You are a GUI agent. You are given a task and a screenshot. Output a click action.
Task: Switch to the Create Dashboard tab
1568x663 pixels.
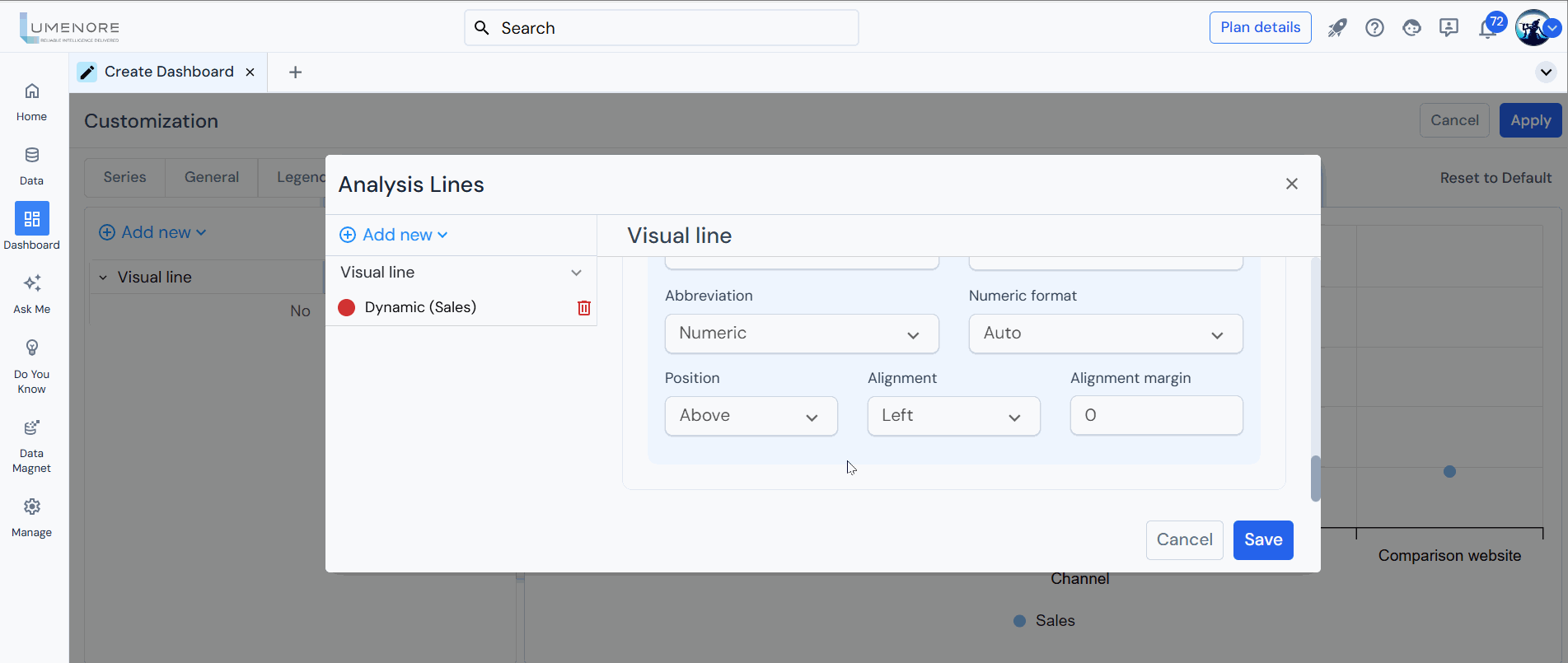click(168, 72)
